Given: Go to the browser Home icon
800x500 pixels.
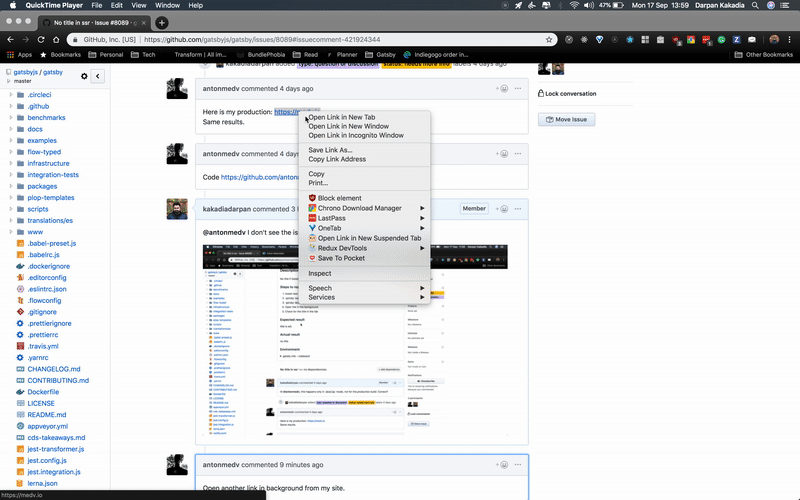Looking at the screenshot, I should (x=56, y=39).
